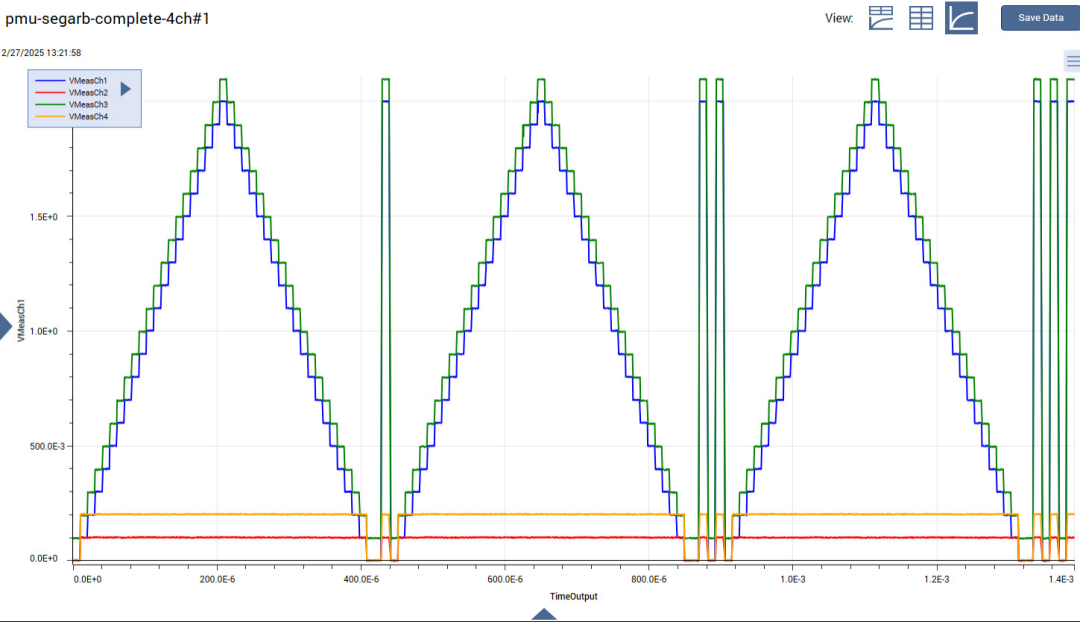Click the VMeasCh4 legend entry
The height and width of the screenshot is (622, 1080).
[x=87, y=116]
